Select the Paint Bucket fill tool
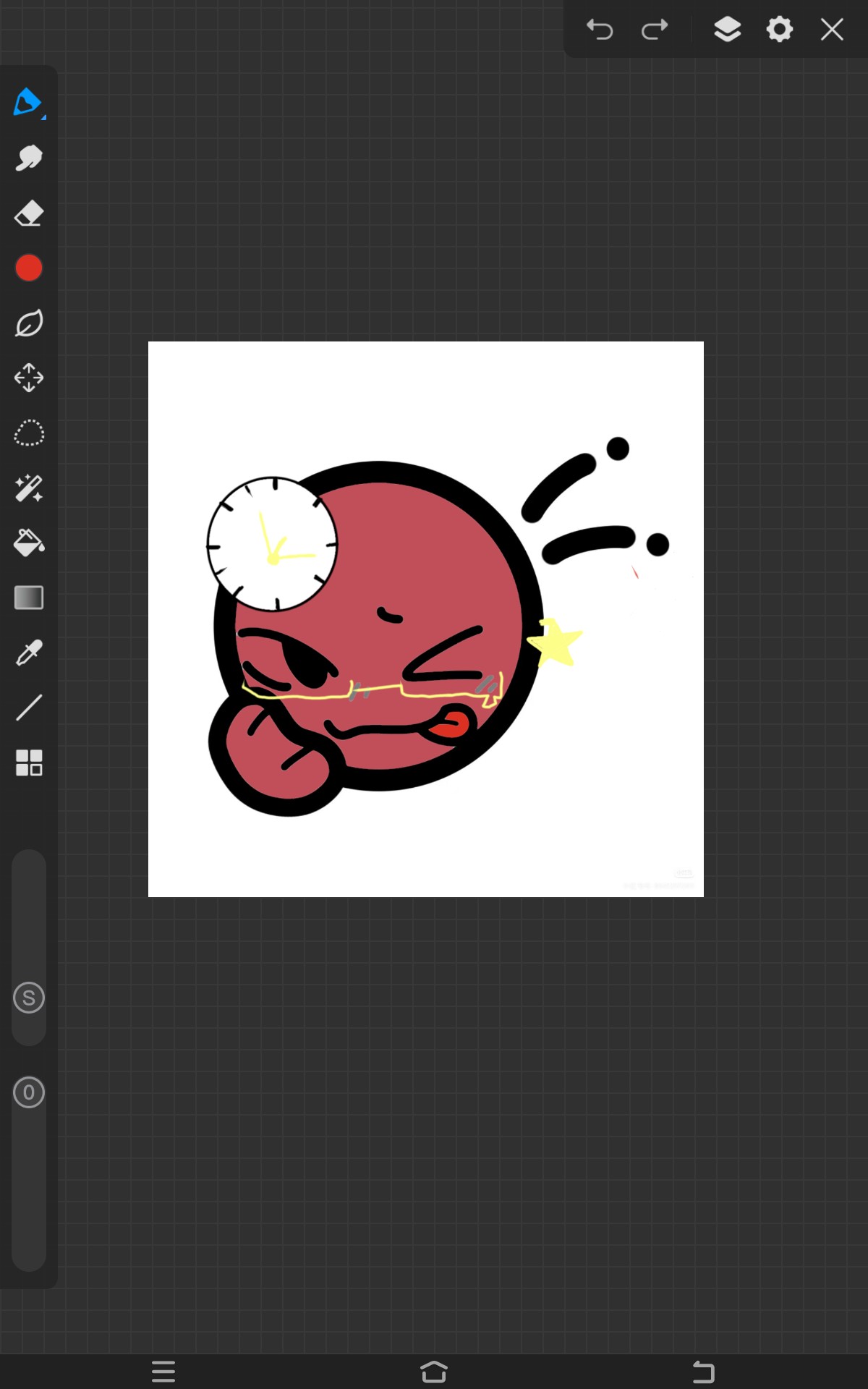Viewport: 868px width, 1389px height. point(29,543)
